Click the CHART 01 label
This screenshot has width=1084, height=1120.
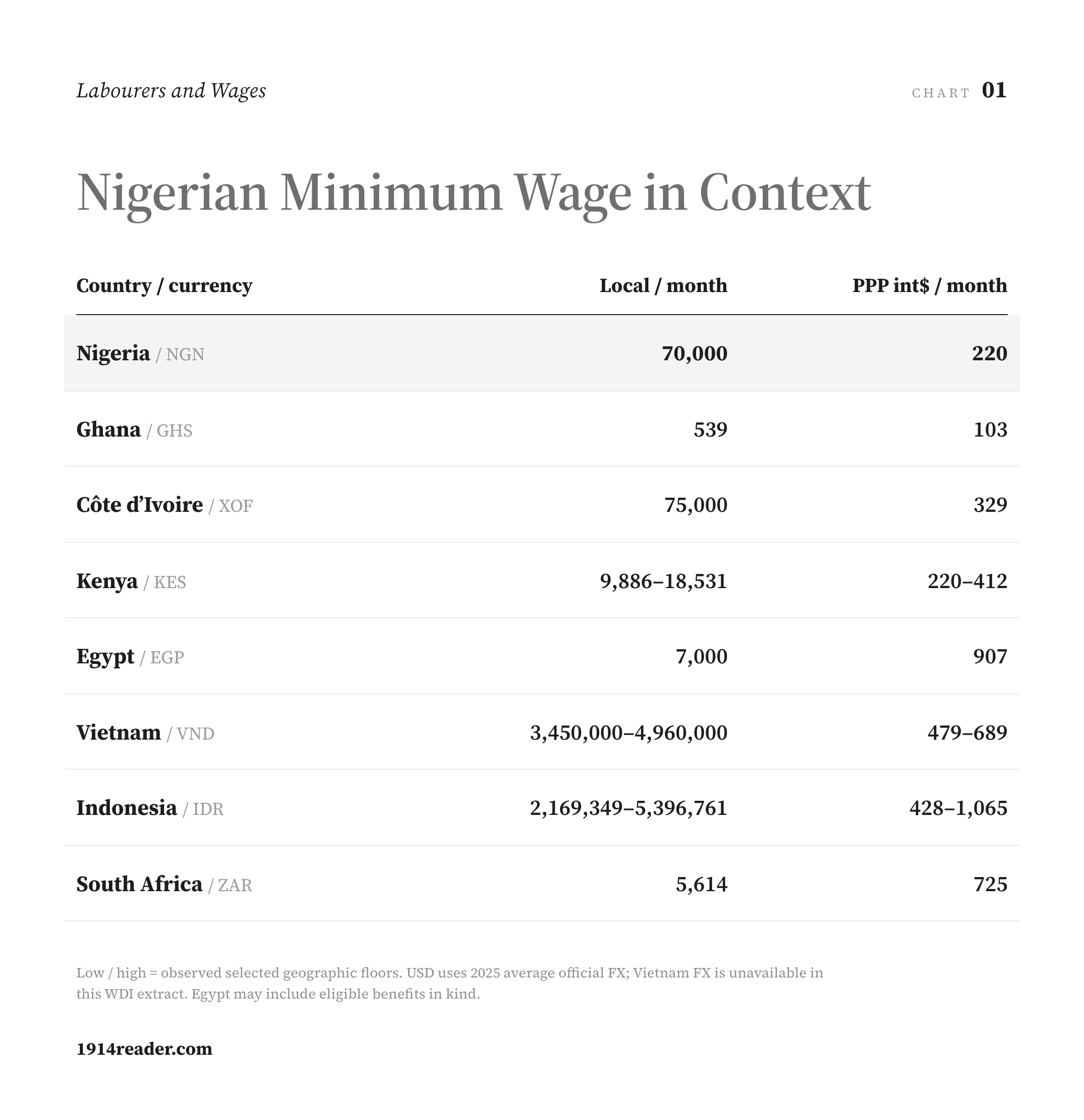point(959,91)
